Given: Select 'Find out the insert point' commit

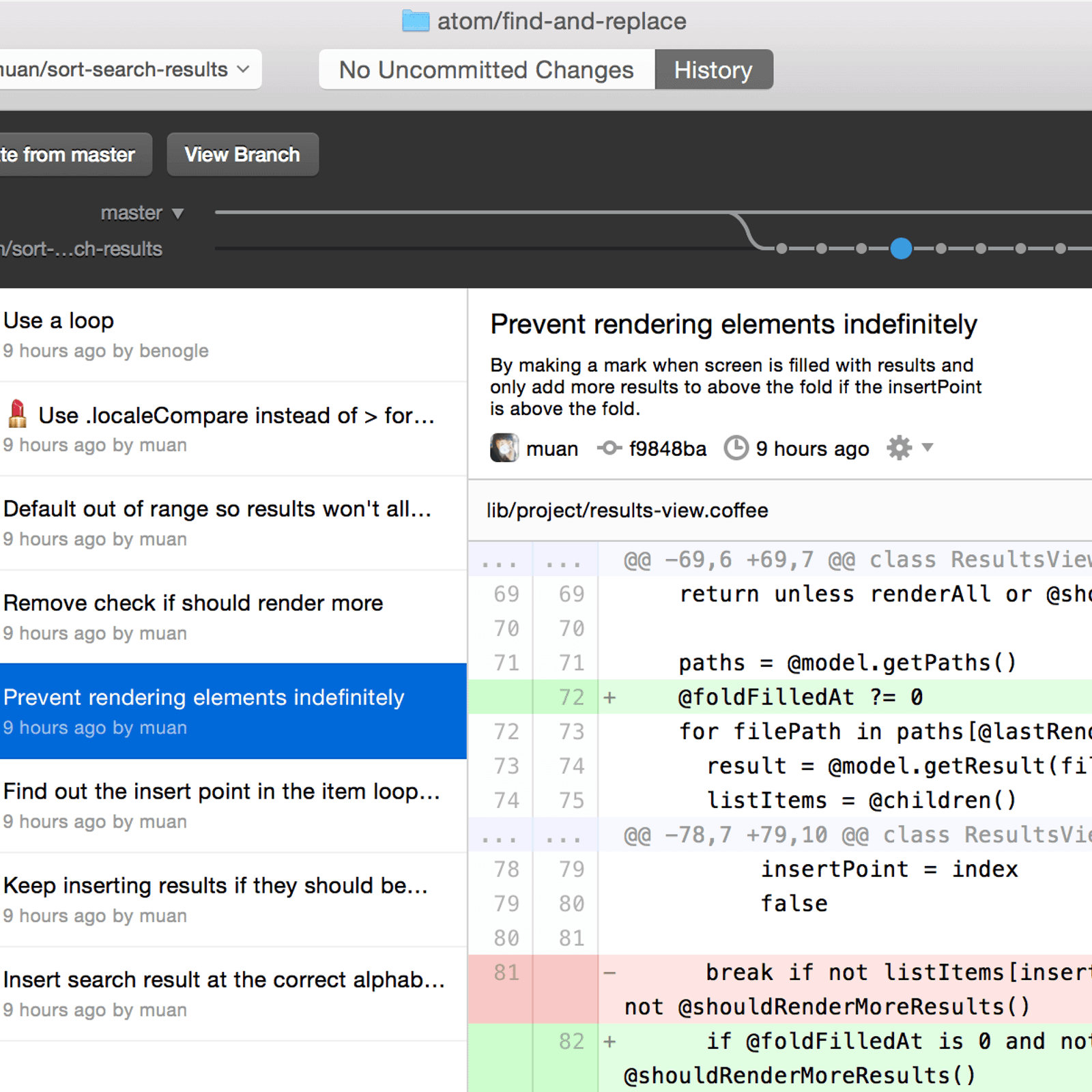Looking at the screenshot, I should pos(233,805).
